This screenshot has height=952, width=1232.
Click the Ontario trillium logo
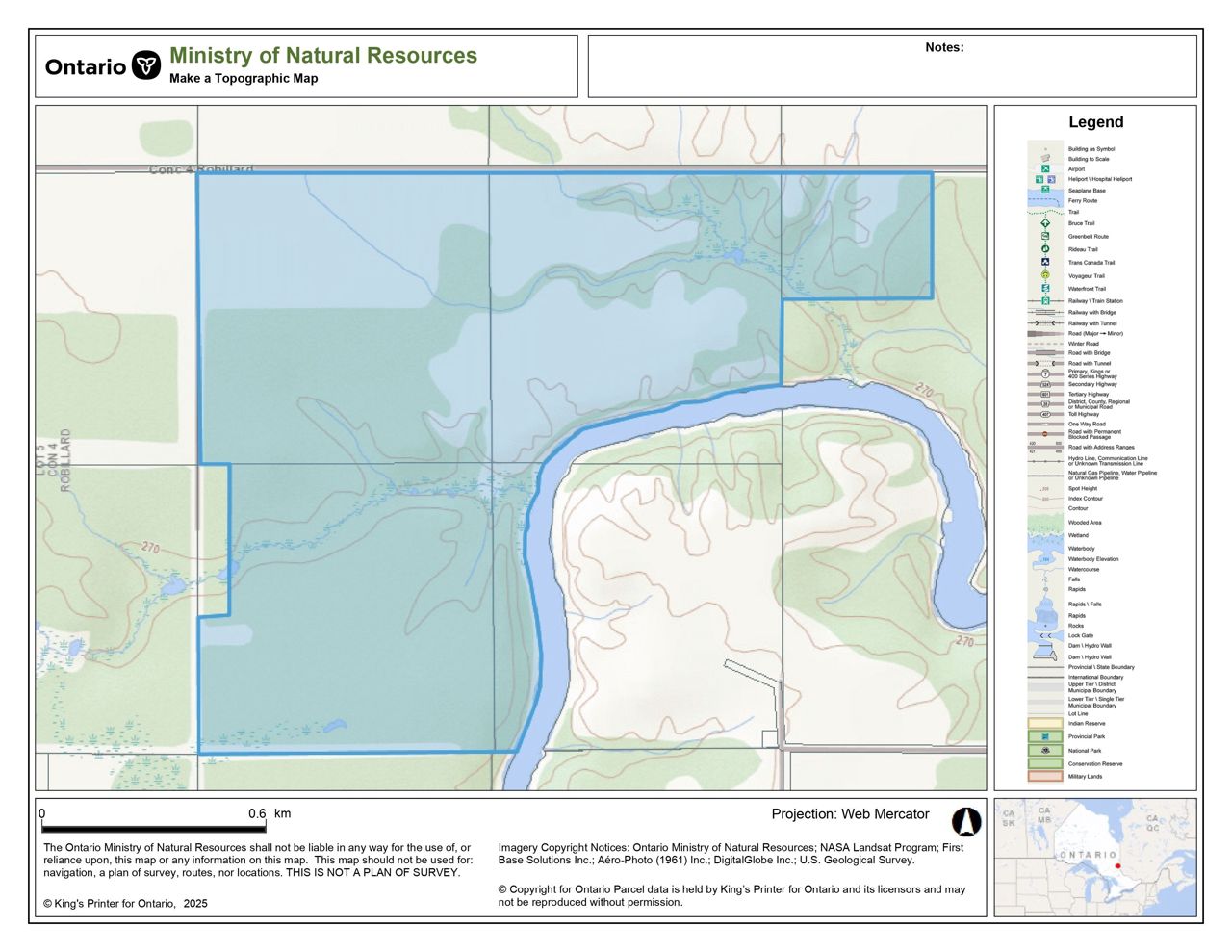pyautogui.click(x=145, y=65)
